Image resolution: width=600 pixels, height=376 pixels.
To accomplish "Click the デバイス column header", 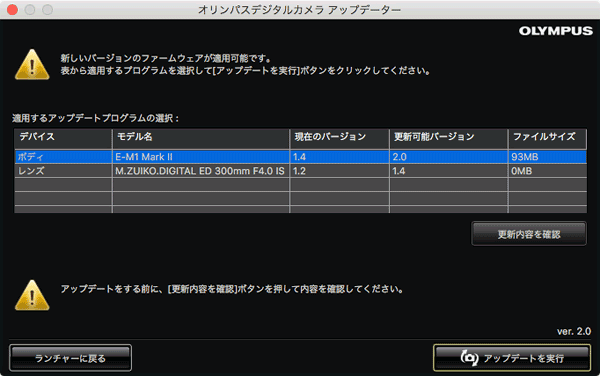I will pos(64,138).
